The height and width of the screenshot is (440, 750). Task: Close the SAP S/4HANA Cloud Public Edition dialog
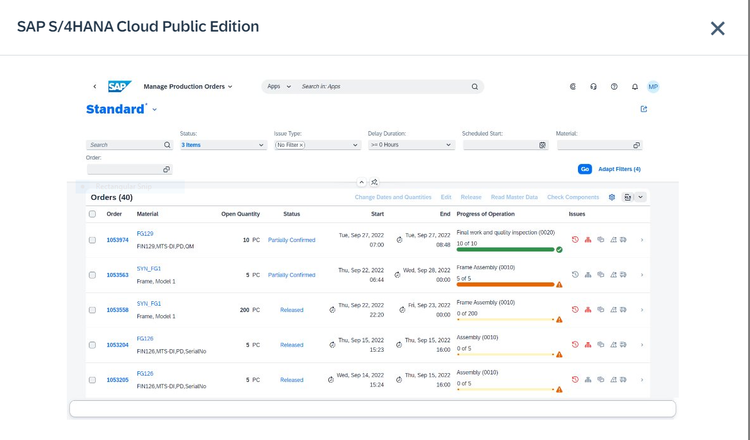[x=717, y=28]
